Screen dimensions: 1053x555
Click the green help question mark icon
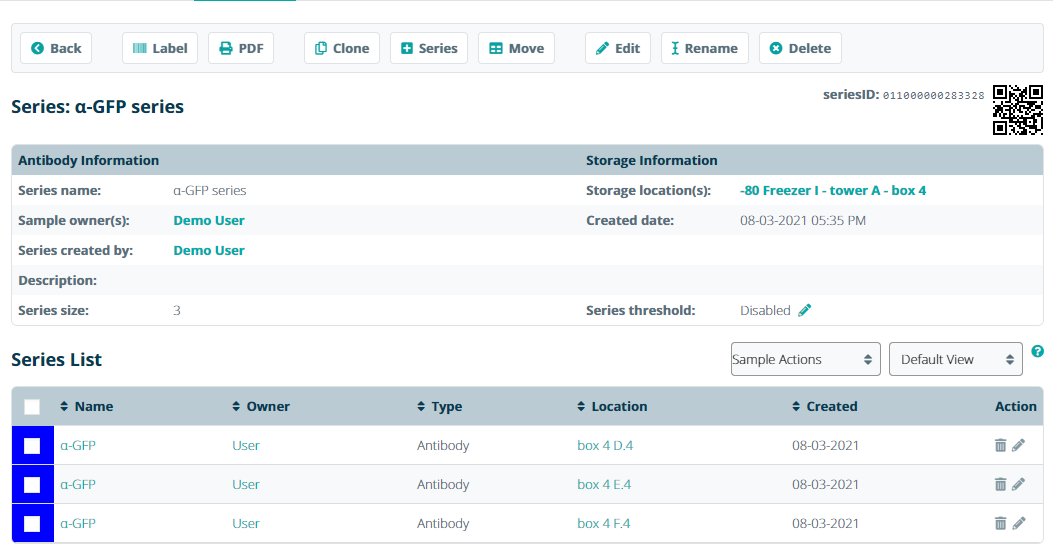click(x=1037, y=352)
